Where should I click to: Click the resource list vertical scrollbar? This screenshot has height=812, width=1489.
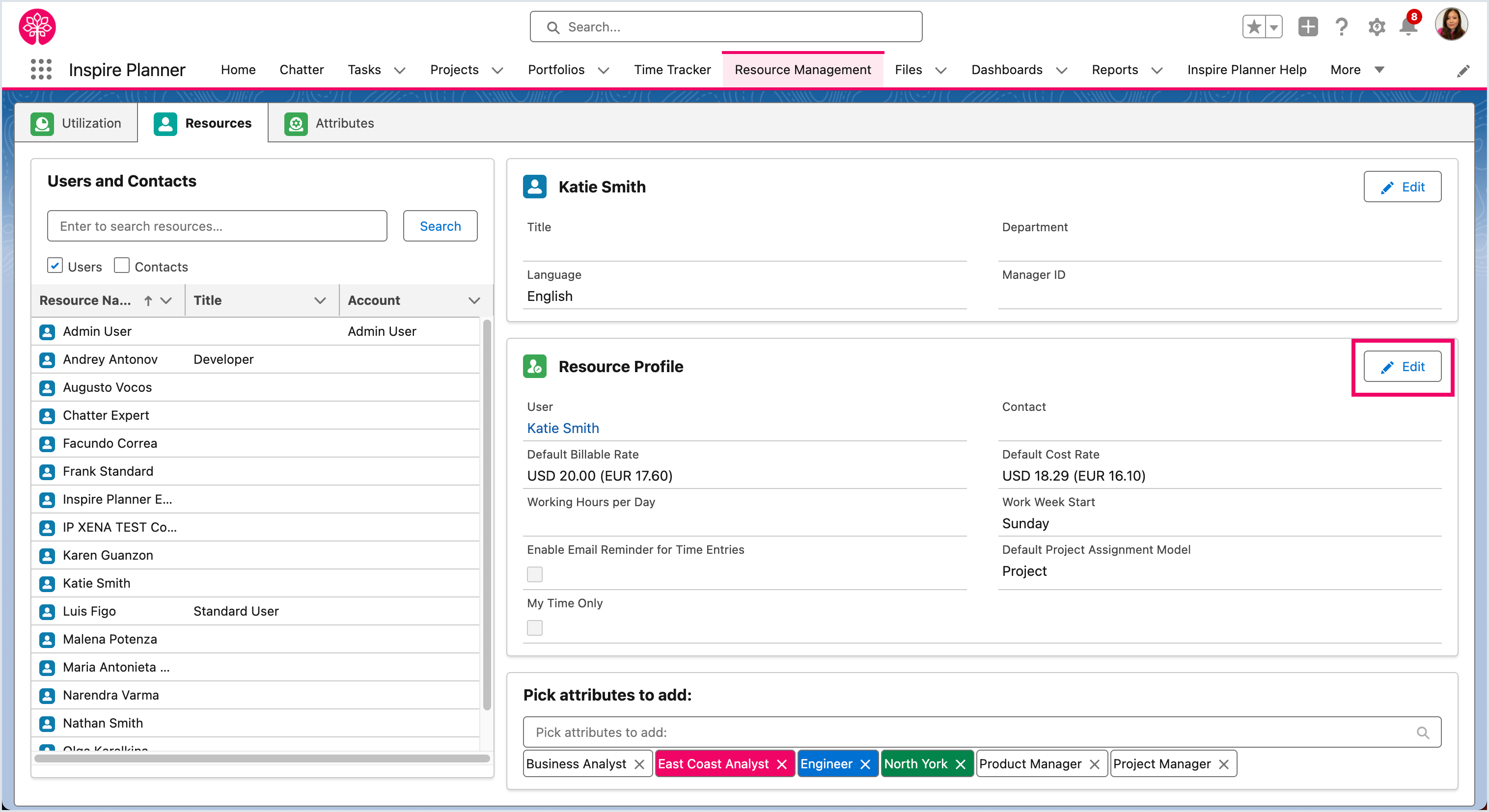tap(487, 514)
